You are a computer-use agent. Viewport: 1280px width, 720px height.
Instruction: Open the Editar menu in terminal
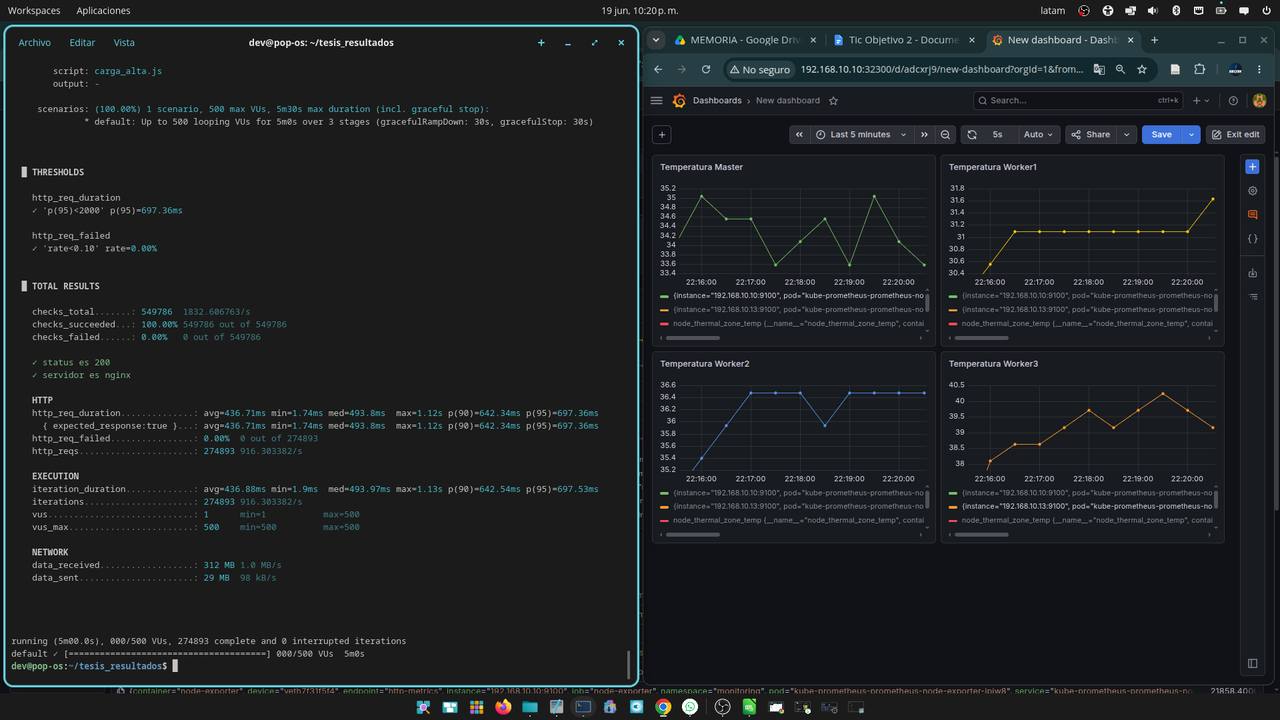click(x=82, y=43)
